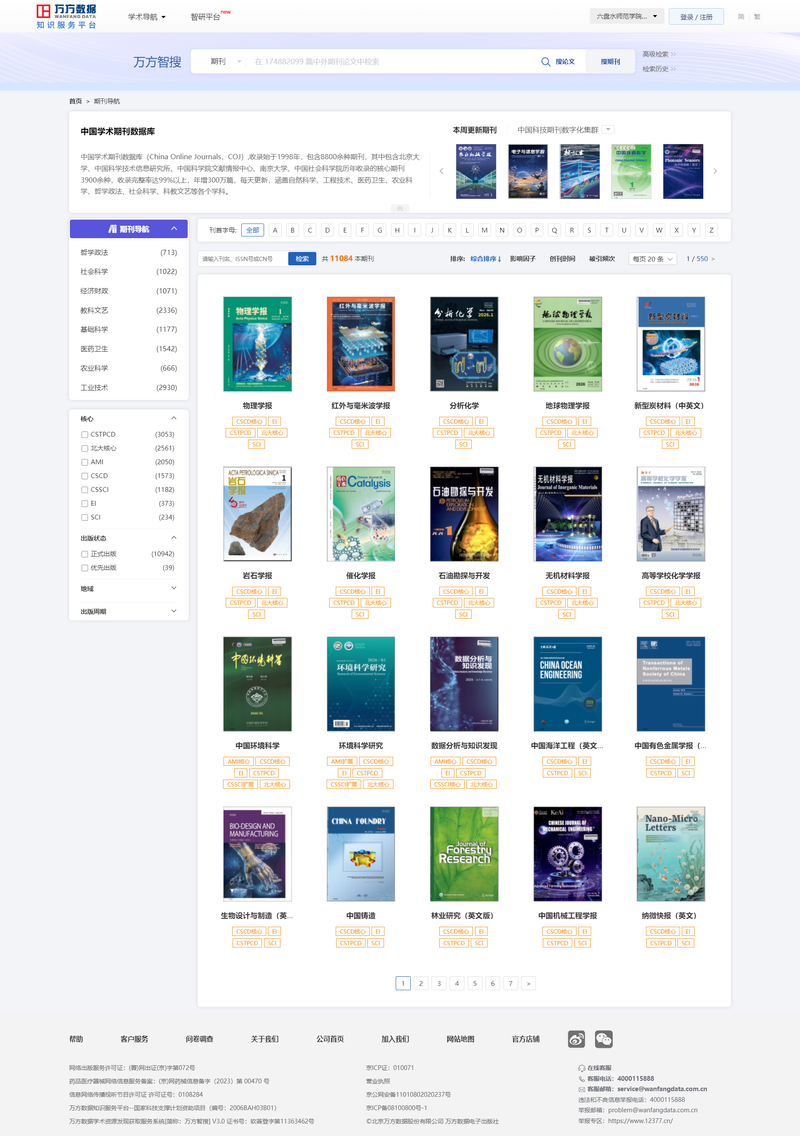Check the SCI core filter
The image size is (800, 1136).
pyautogui.click(x=84, y=517)
